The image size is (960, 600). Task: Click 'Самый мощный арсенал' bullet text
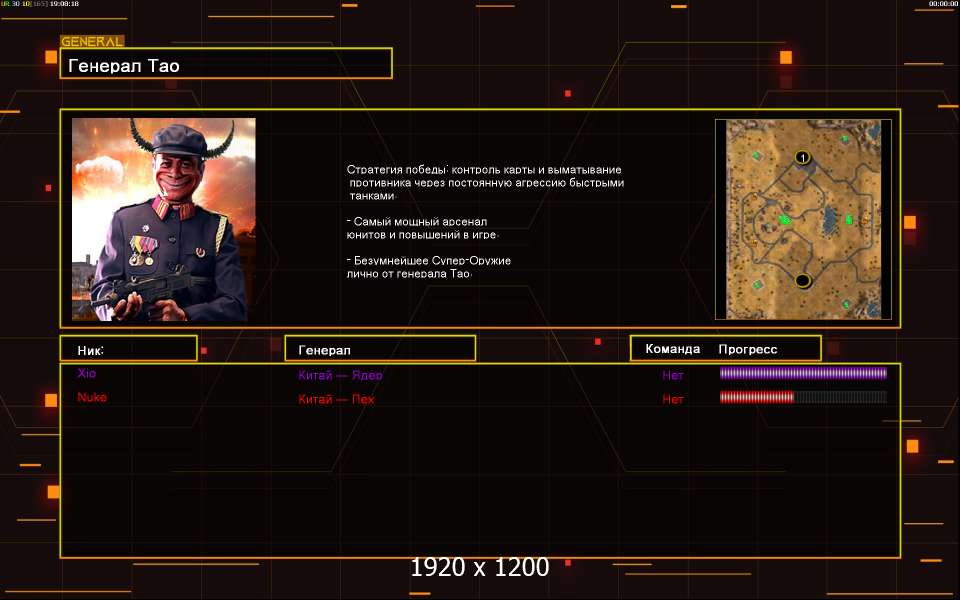click(422, 228)
